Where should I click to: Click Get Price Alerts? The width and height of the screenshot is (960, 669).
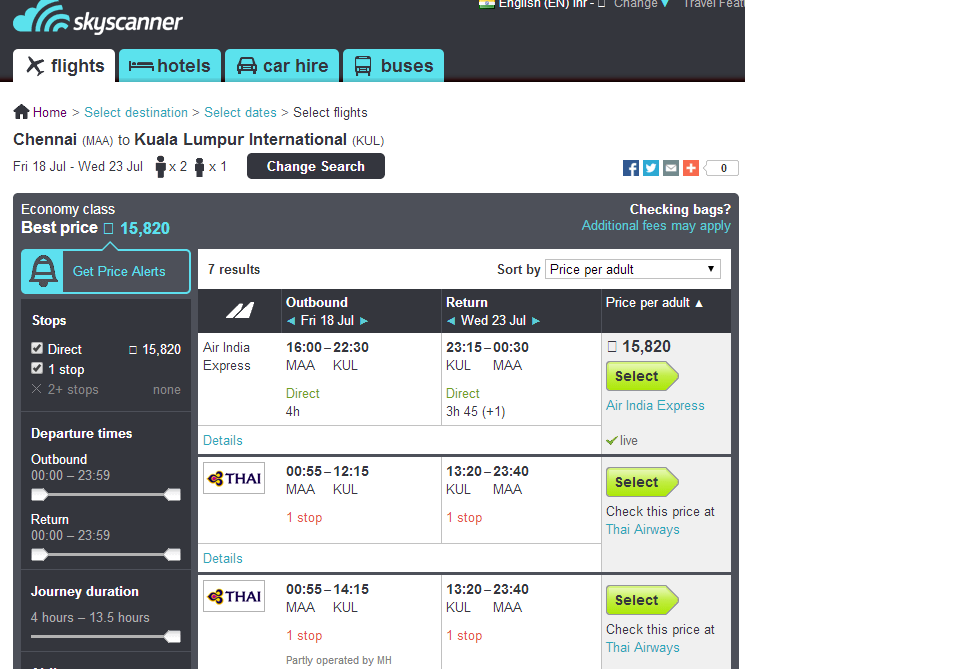pyautogui.click(x=119, y=271)
